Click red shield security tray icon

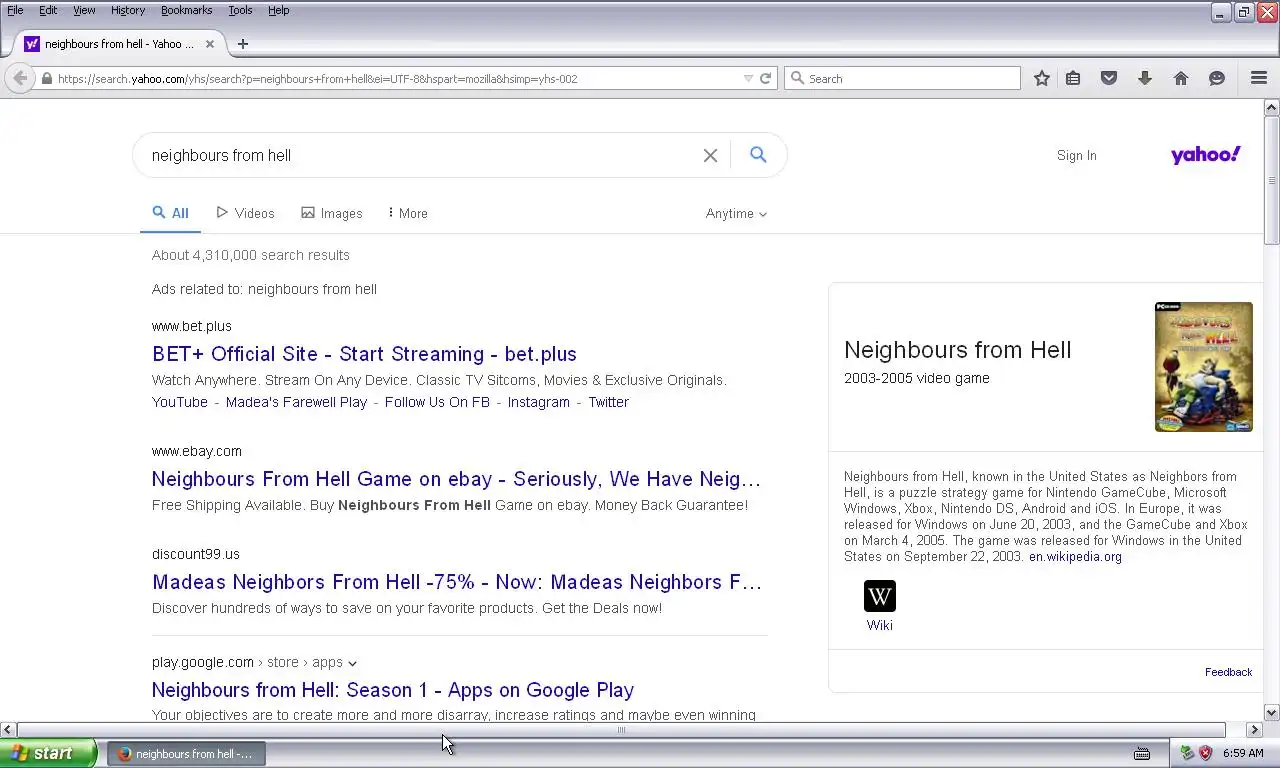tap(1205, 753)
